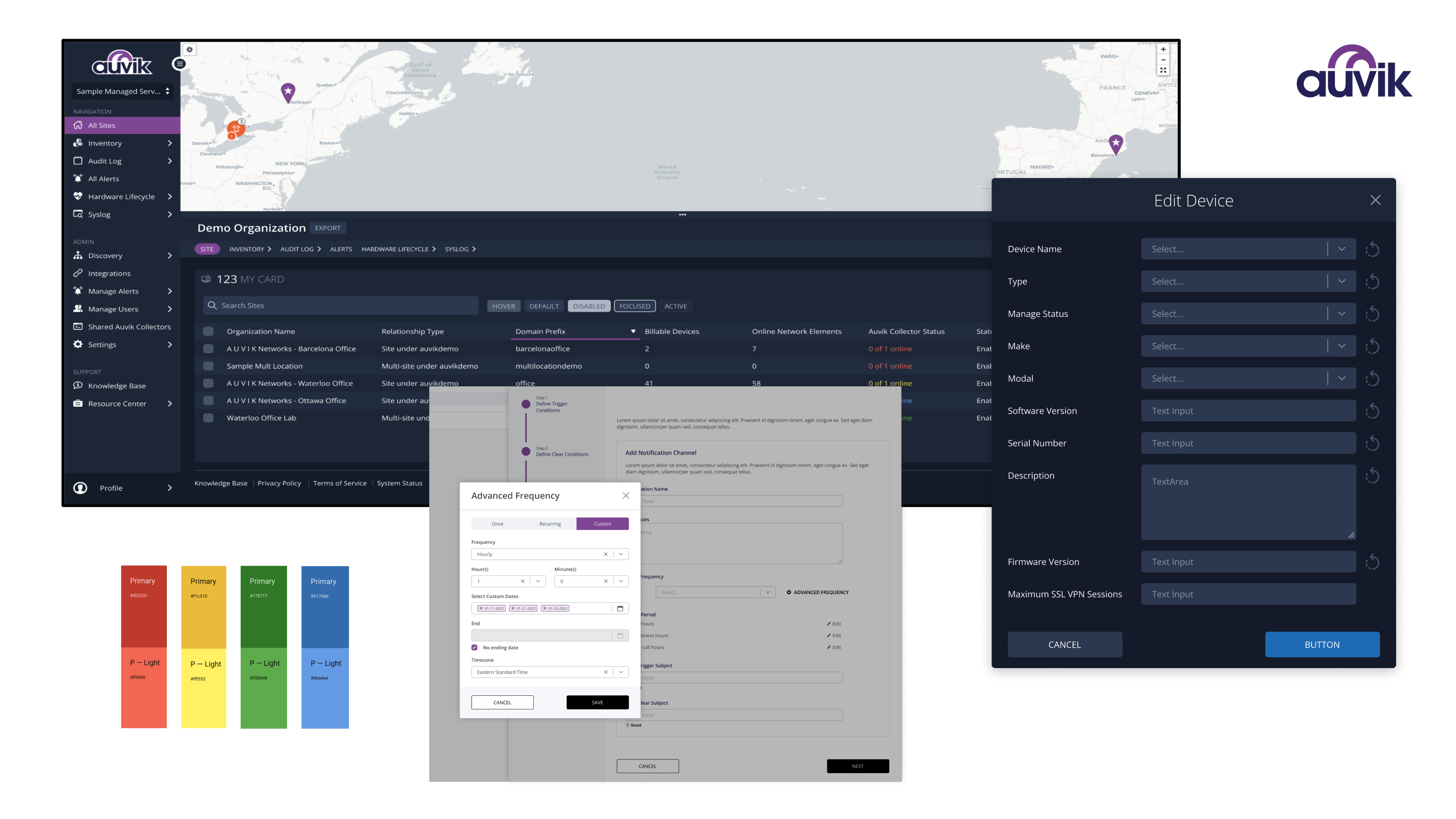1456x819 pixels.
Task: Close the Edit Device panel
Action: 1375,200
